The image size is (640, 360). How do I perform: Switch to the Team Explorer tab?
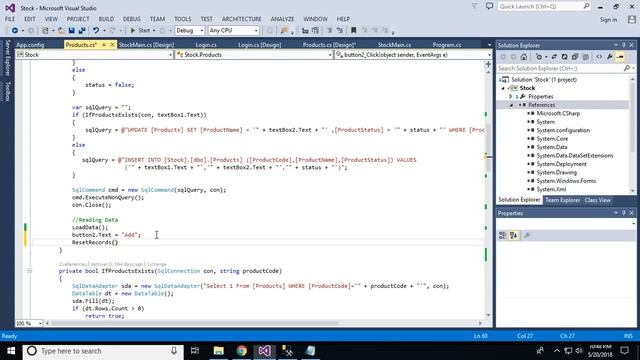click(562, 200)
